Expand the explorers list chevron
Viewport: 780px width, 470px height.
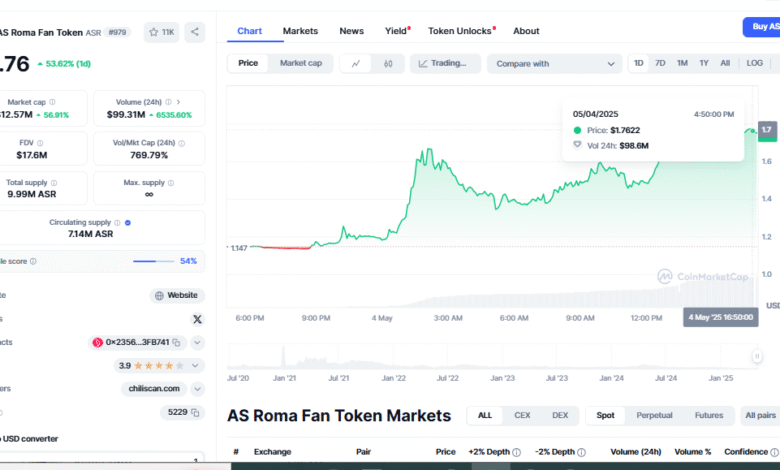[x=197, y=389]
